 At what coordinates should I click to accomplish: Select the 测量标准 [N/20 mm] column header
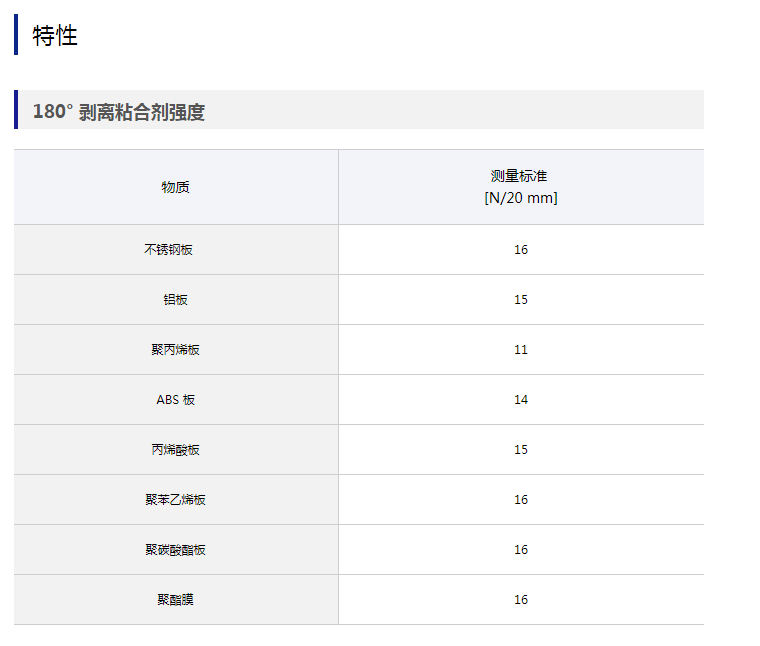(520, 187)
